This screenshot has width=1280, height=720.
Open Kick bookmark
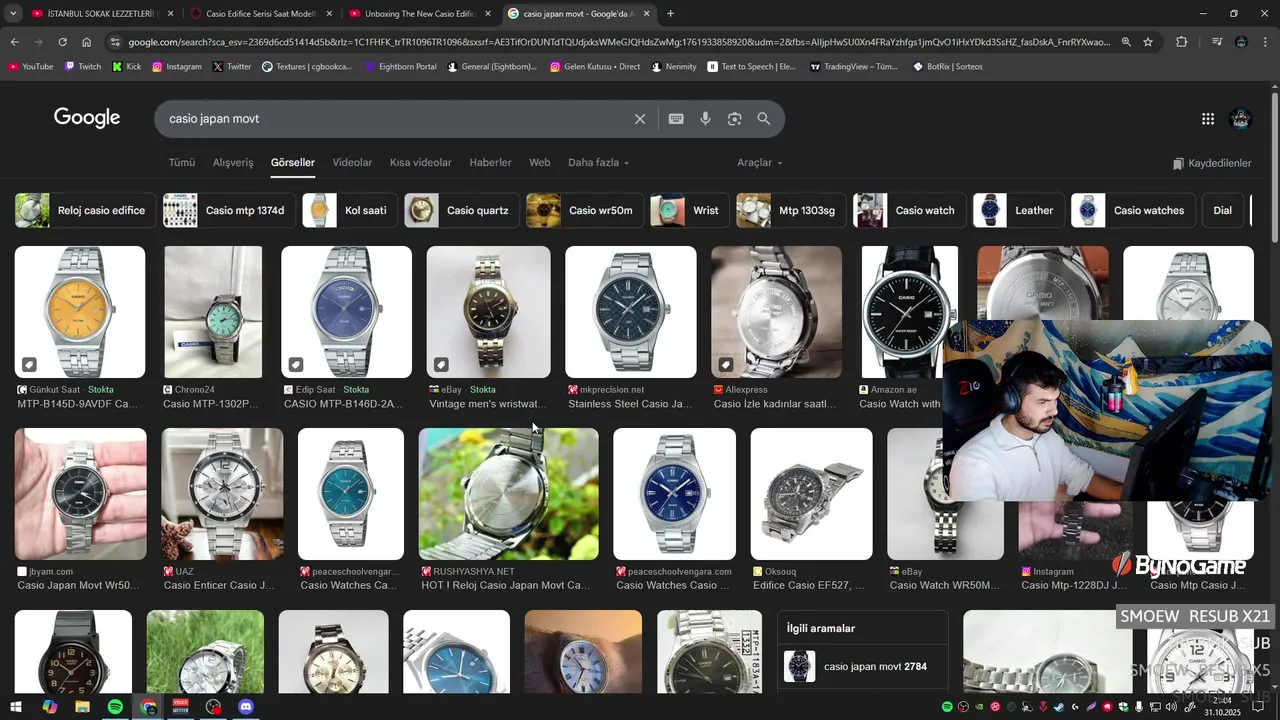tap(127, 67)
